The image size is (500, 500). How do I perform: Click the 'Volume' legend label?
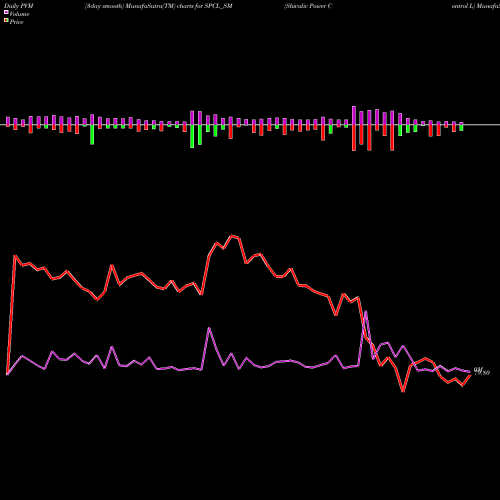[x=19, y=14]
